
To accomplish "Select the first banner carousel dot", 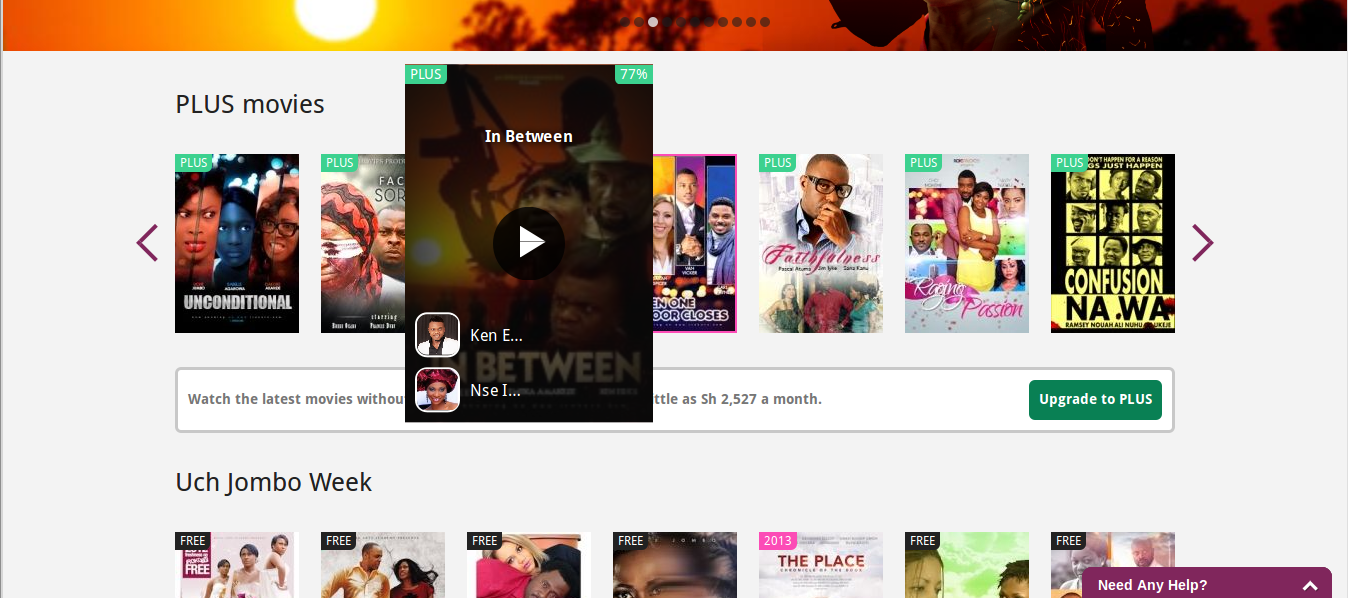I will tap(625, 21).
